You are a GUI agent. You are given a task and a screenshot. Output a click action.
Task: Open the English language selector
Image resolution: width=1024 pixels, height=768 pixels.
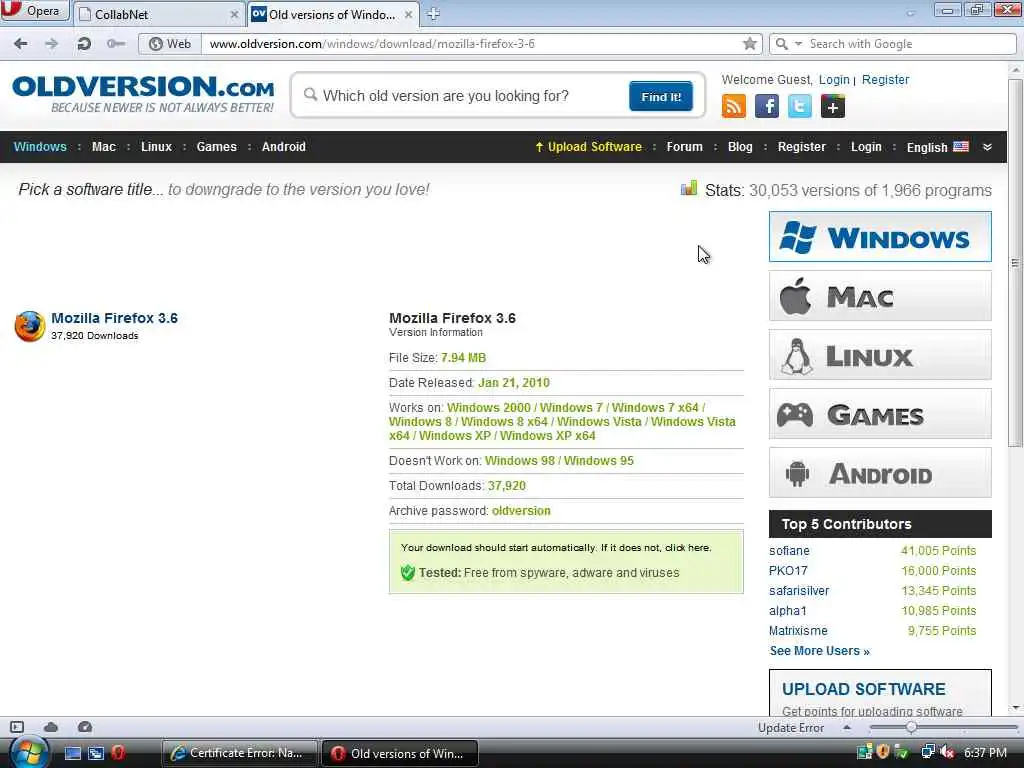coord(937,147)
